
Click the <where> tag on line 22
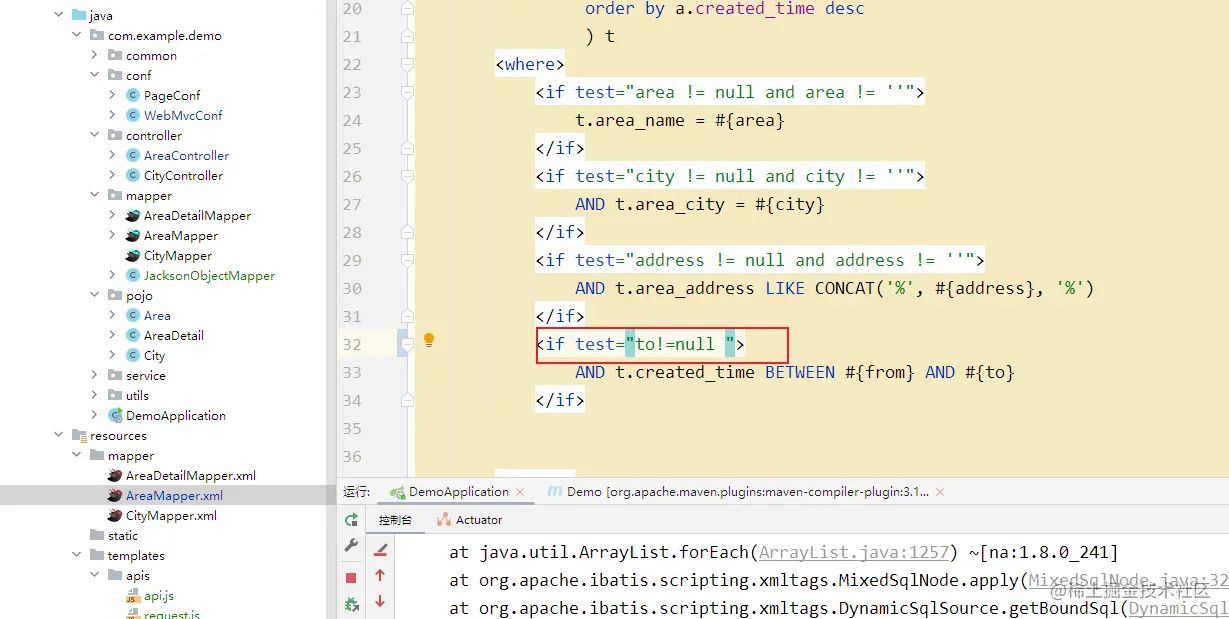pos(530,64)
